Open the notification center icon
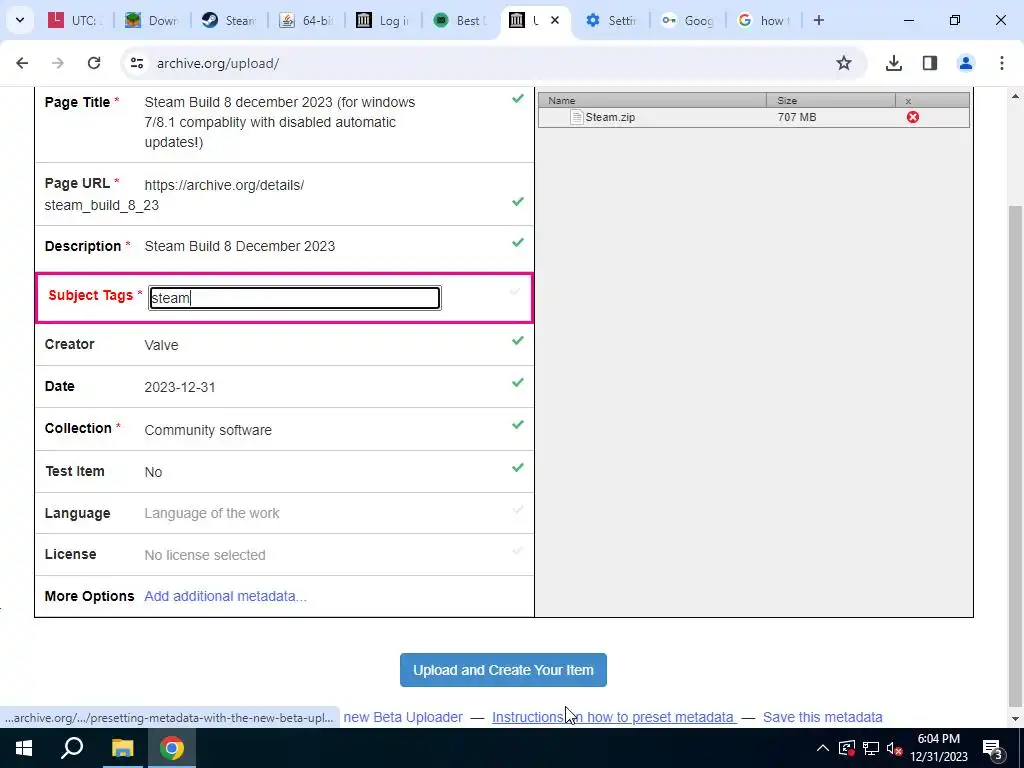The width and height of the screenshot is (1024, 768). point(993,748)
